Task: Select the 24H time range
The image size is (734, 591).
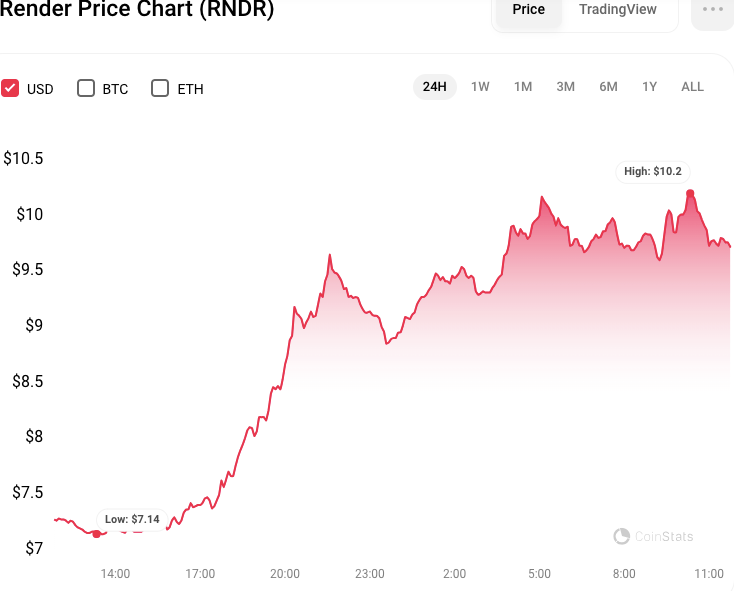Action: tap(434, 87)
